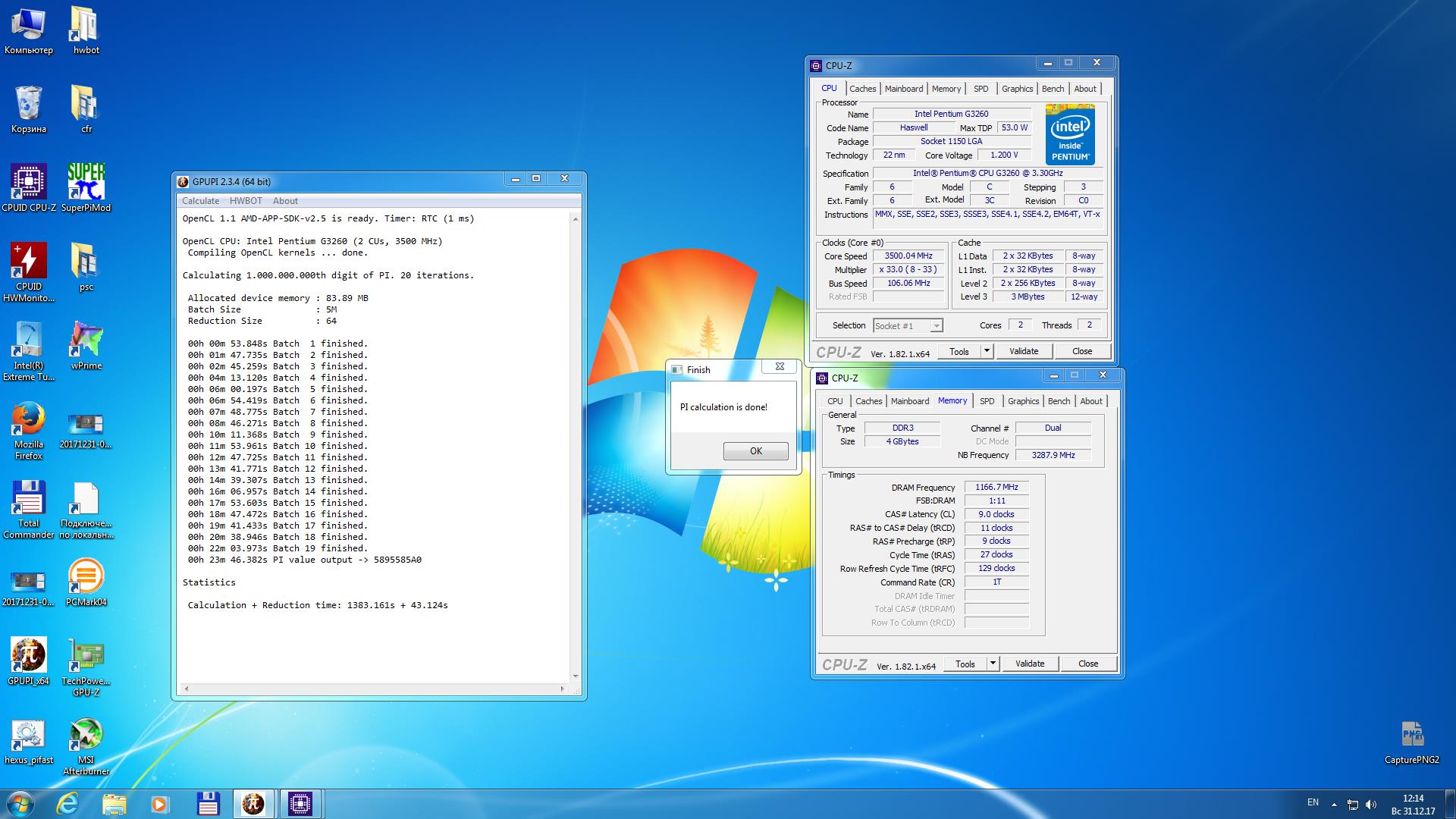Launch the CPUID HWMonitor desktop shortcut

[29, 272]
